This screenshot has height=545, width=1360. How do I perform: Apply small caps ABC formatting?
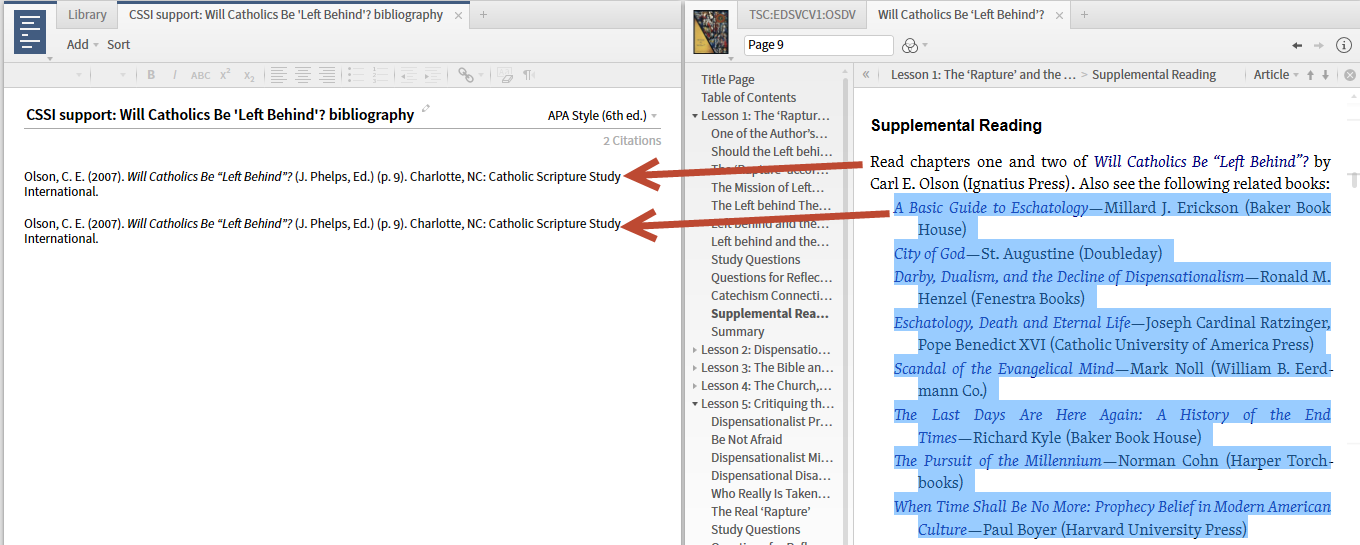(200, 75)
